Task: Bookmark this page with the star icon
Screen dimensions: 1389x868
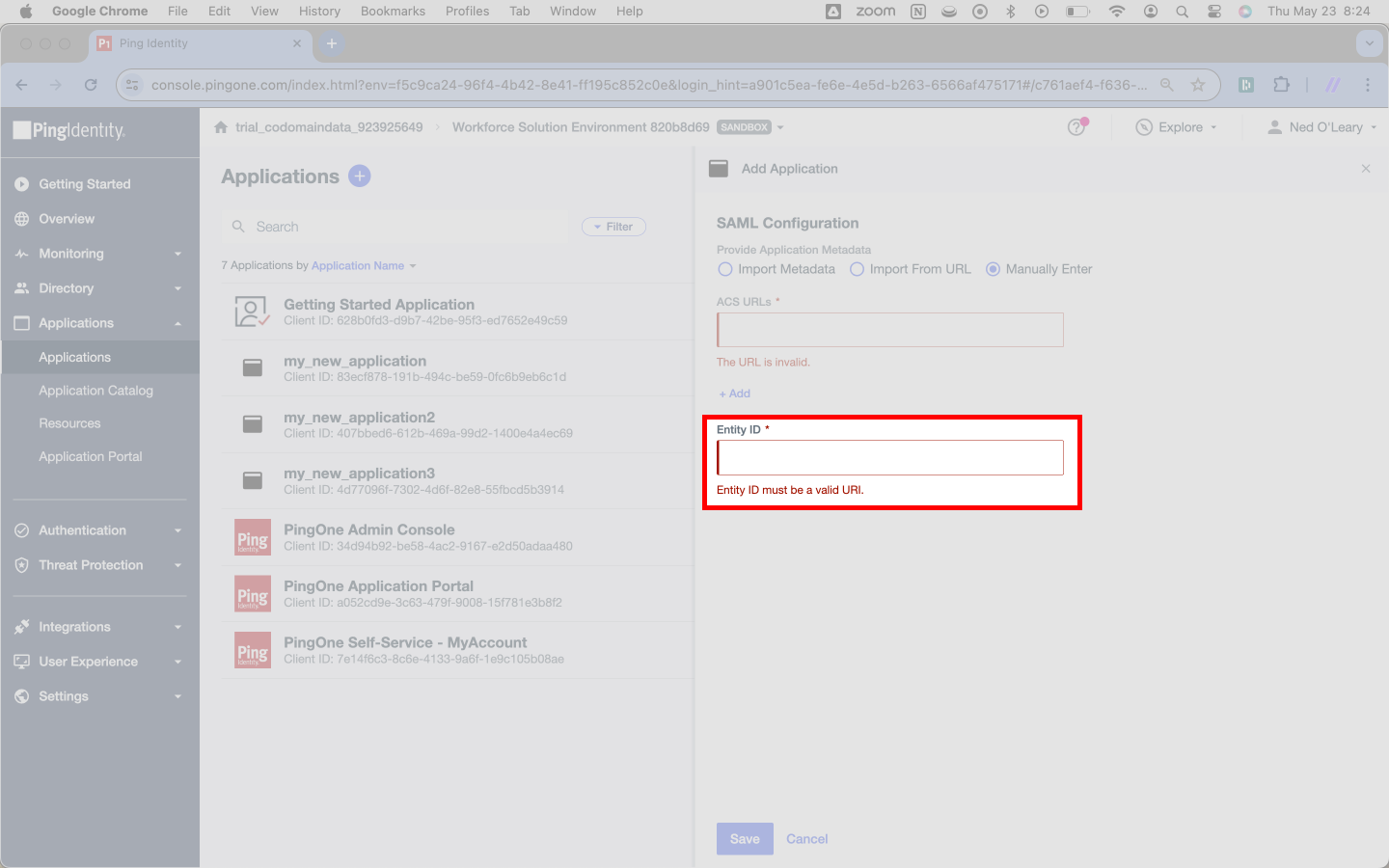Action: 1198,85
